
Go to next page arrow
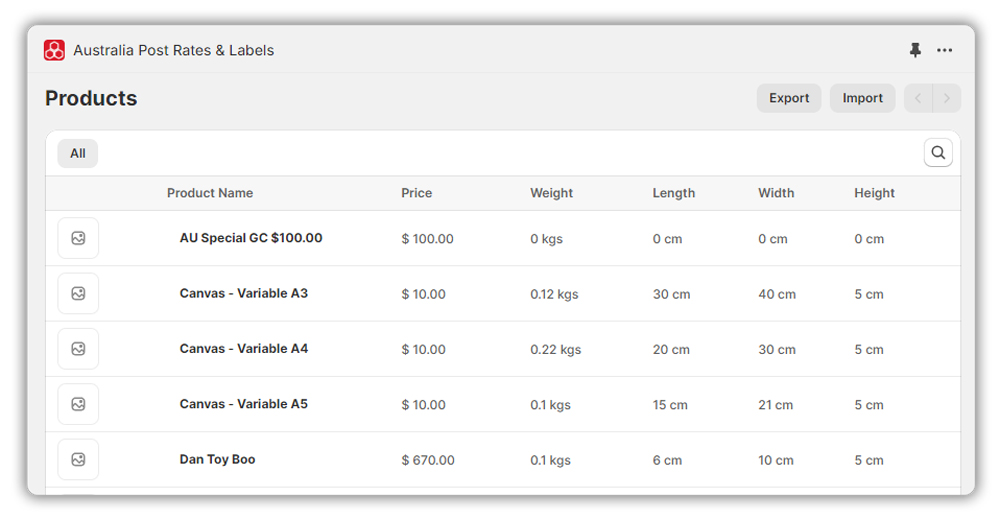point(946,98)
